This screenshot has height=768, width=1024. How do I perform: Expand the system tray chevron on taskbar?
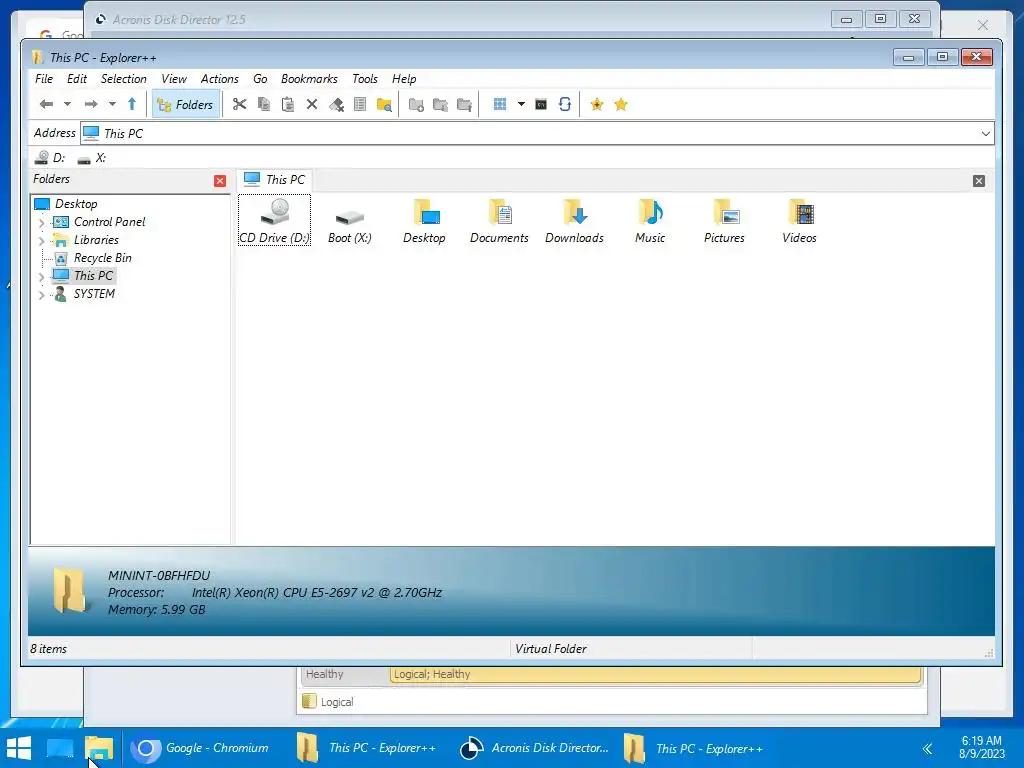927,748
